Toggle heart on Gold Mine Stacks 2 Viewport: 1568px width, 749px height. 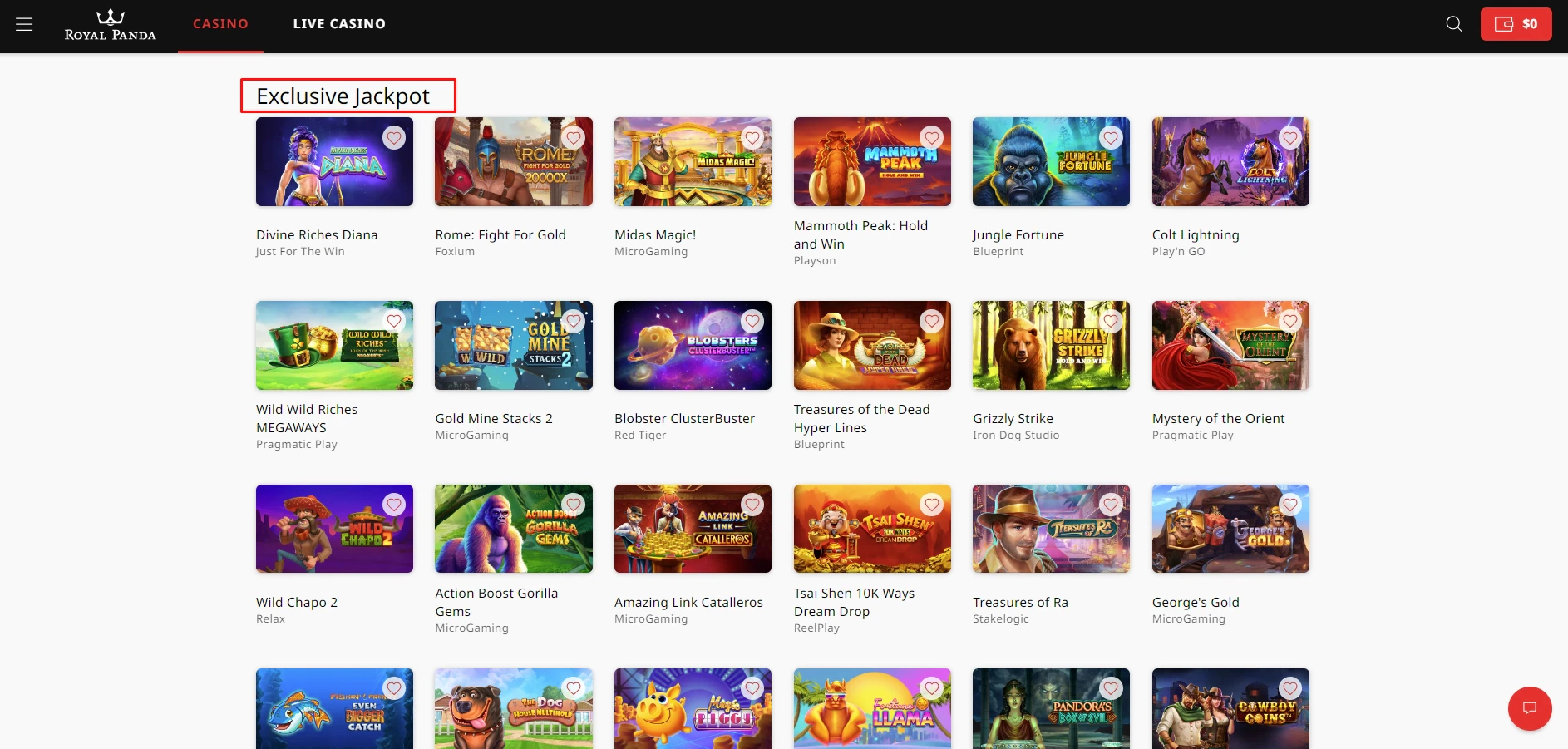point(574,321)
